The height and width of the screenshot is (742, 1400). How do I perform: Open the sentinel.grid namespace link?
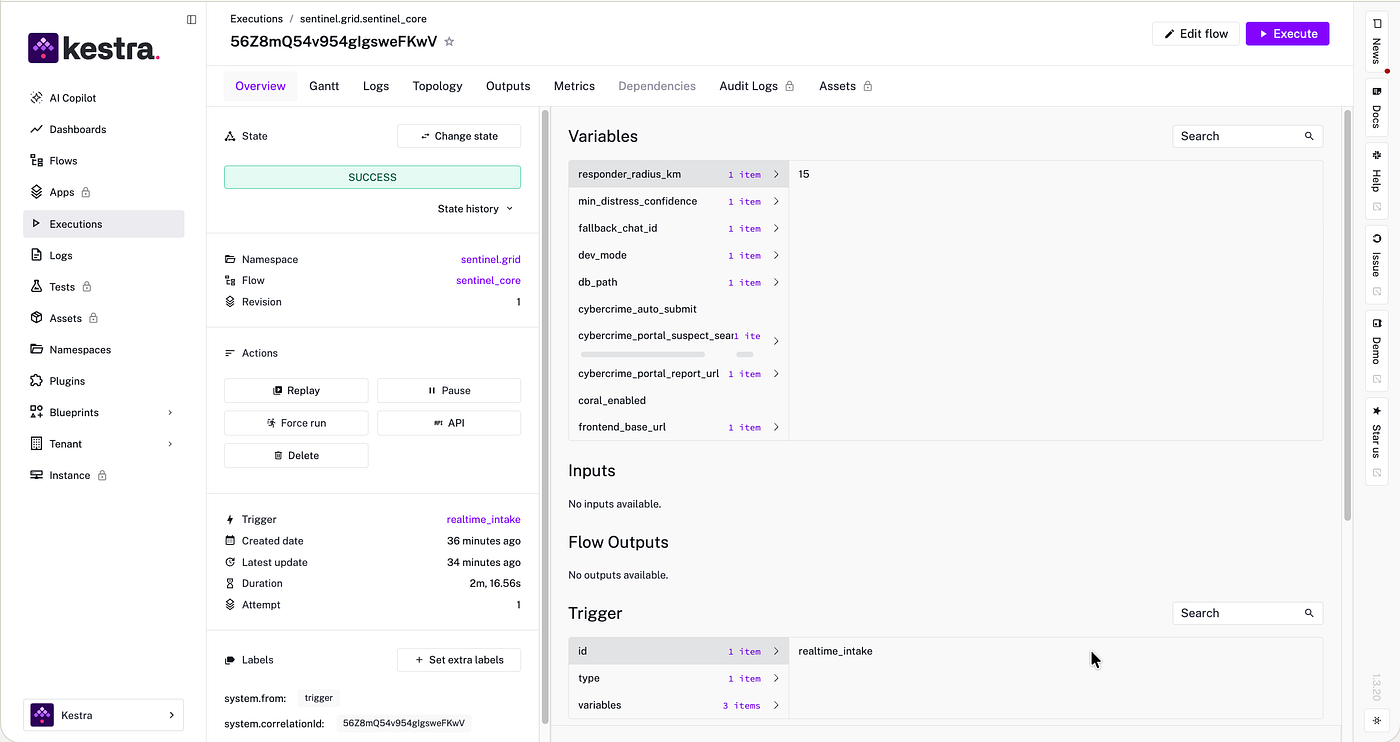(490, 259)
